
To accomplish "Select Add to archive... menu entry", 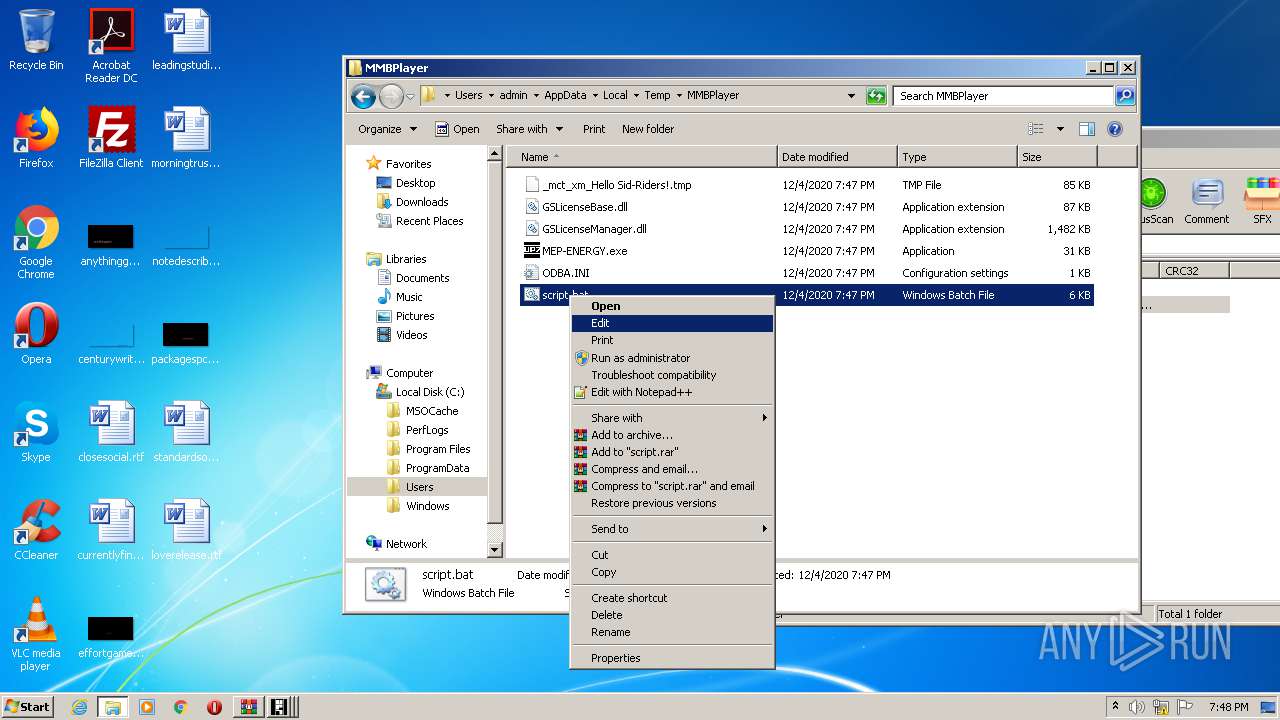I will [672, 435].
